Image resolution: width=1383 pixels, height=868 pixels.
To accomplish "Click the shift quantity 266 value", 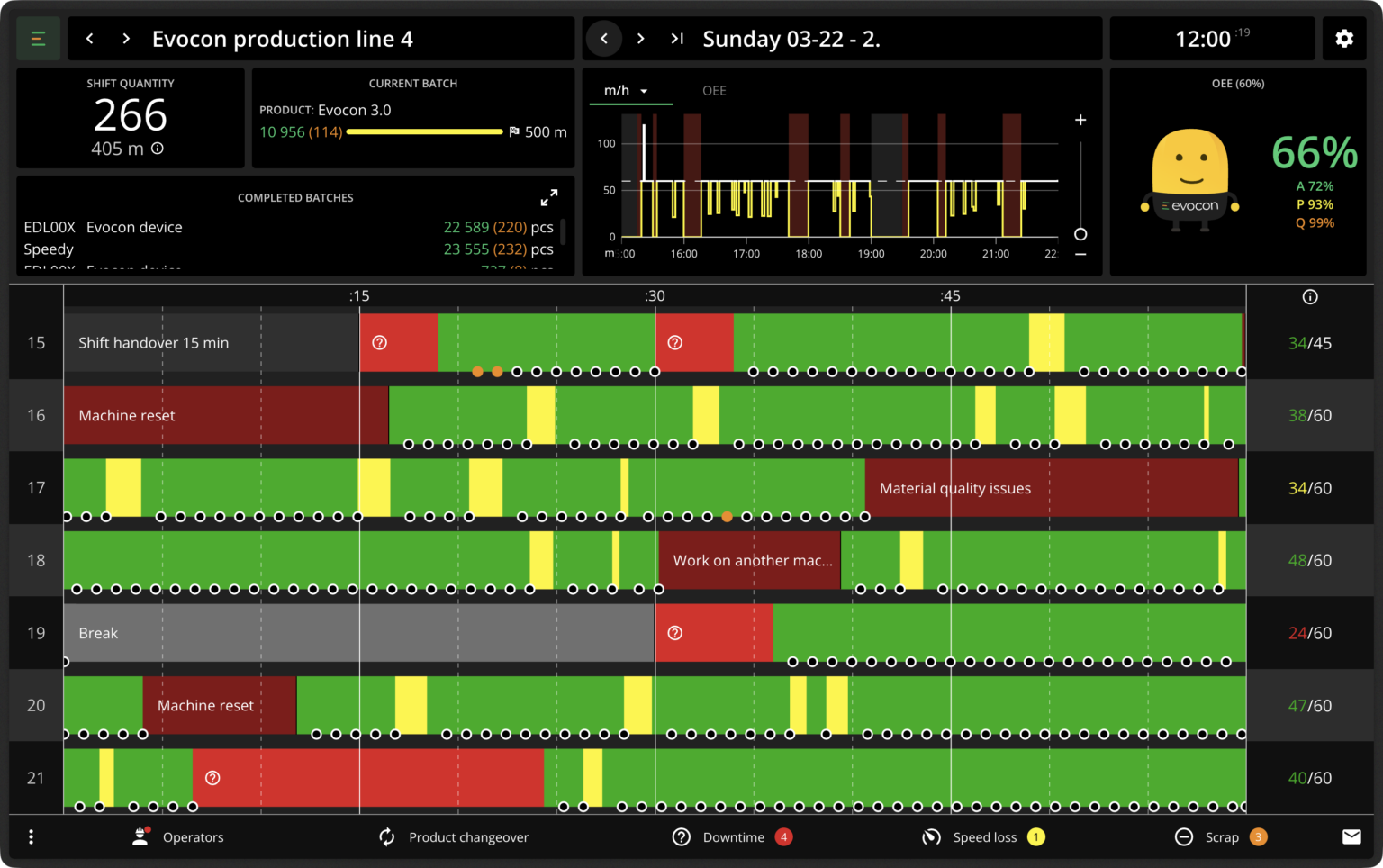I will [x=131, y=115].
